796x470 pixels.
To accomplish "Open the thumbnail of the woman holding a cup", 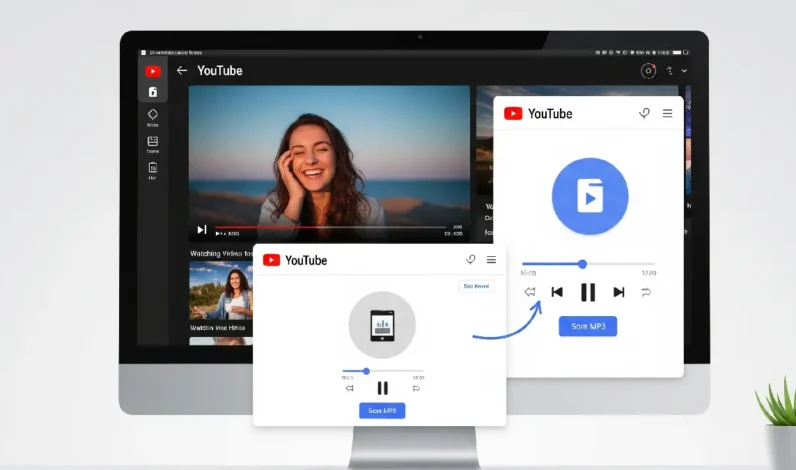I will coord(221,290).
